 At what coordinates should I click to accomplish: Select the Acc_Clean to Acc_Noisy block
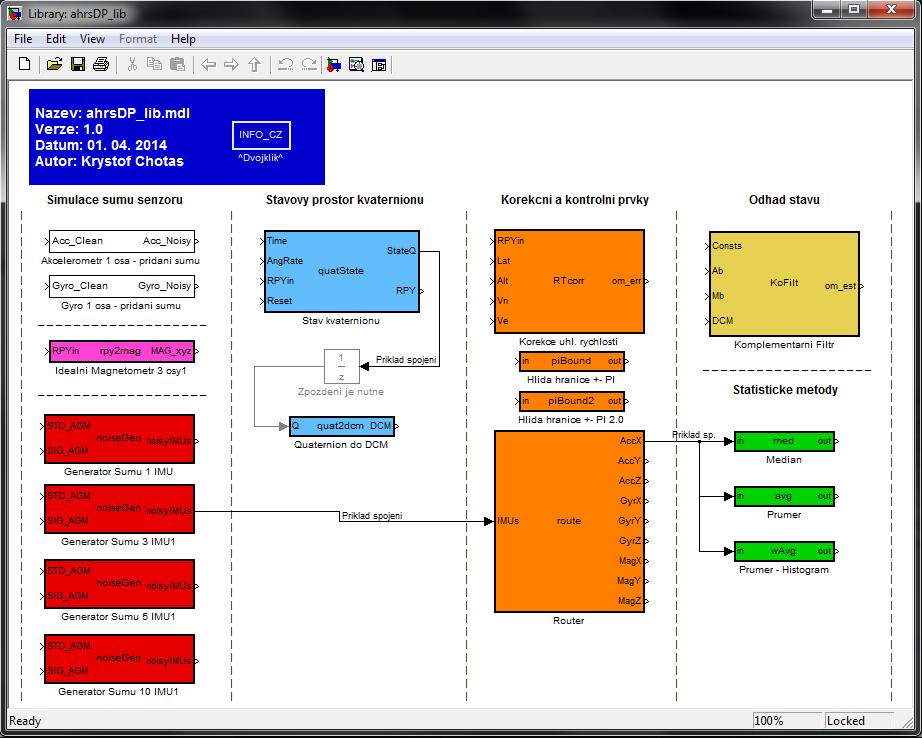click(122, 241)
